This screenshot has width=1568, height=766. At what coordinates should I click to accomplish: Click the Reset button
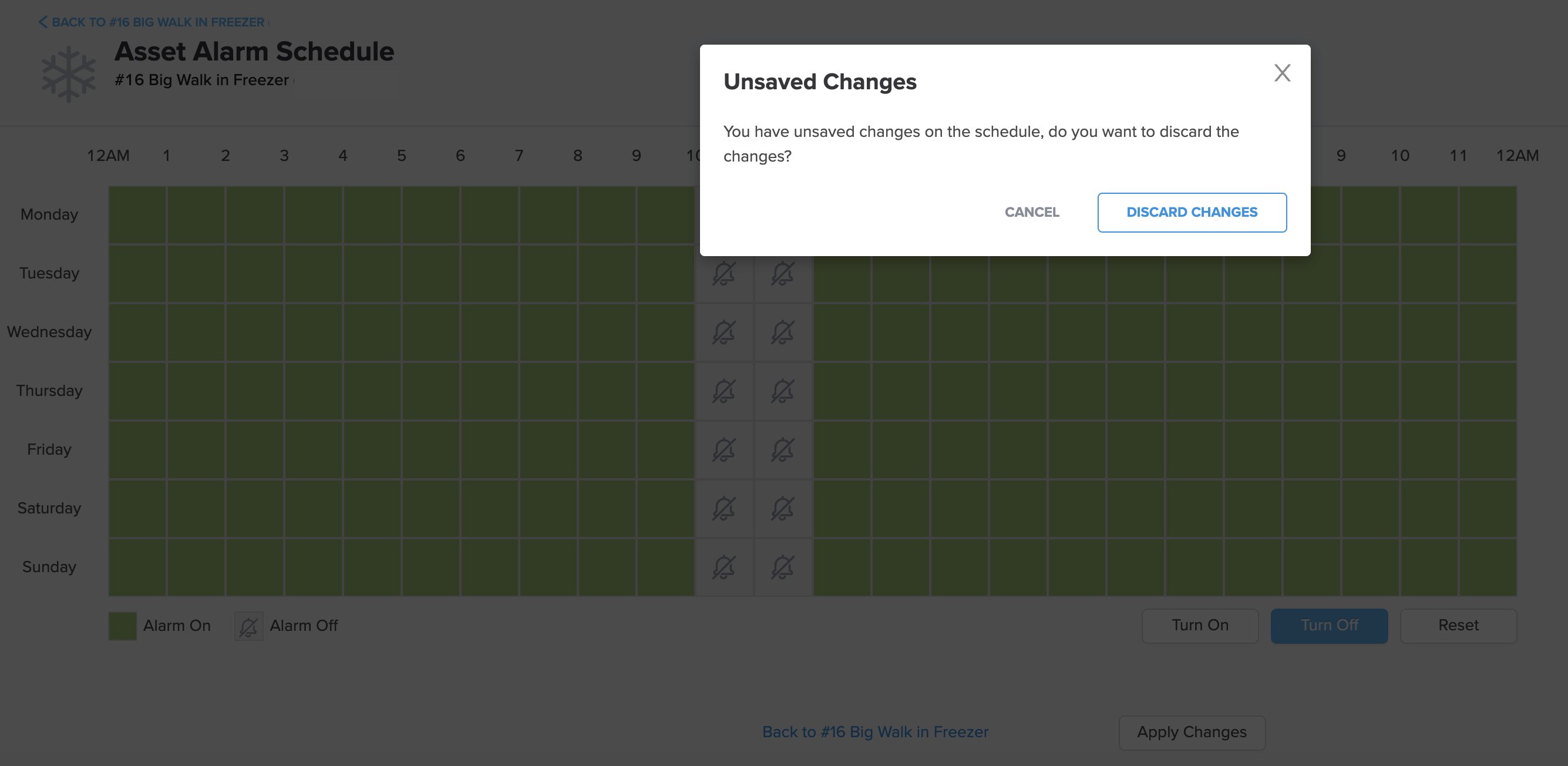tap(1458, 626)
